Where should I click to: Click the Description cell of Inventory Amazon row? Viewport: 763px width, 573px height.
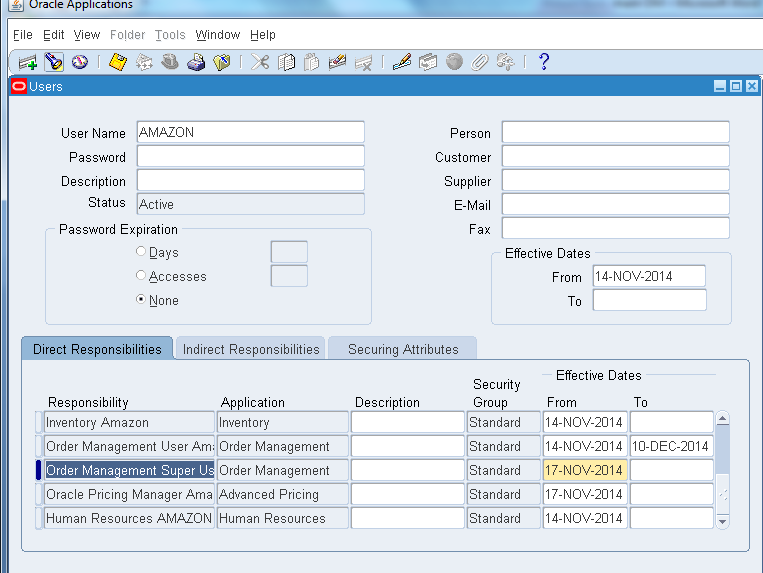click(408, 422)
